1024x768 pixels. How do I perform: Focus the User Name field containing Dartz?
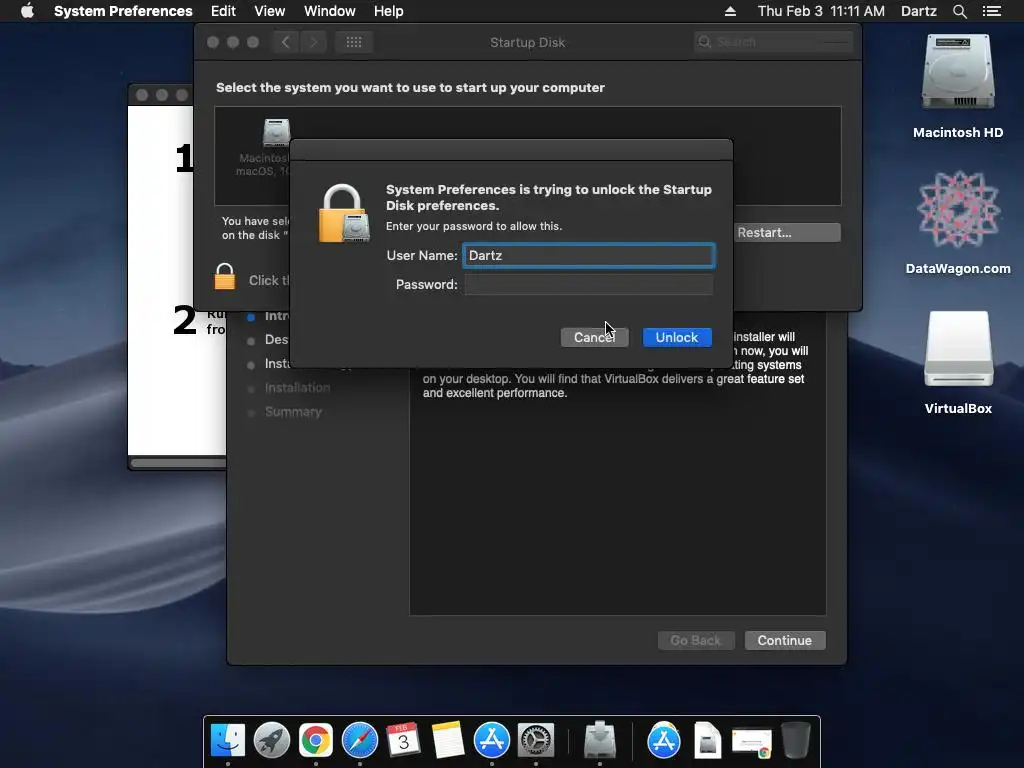[588, 255]
